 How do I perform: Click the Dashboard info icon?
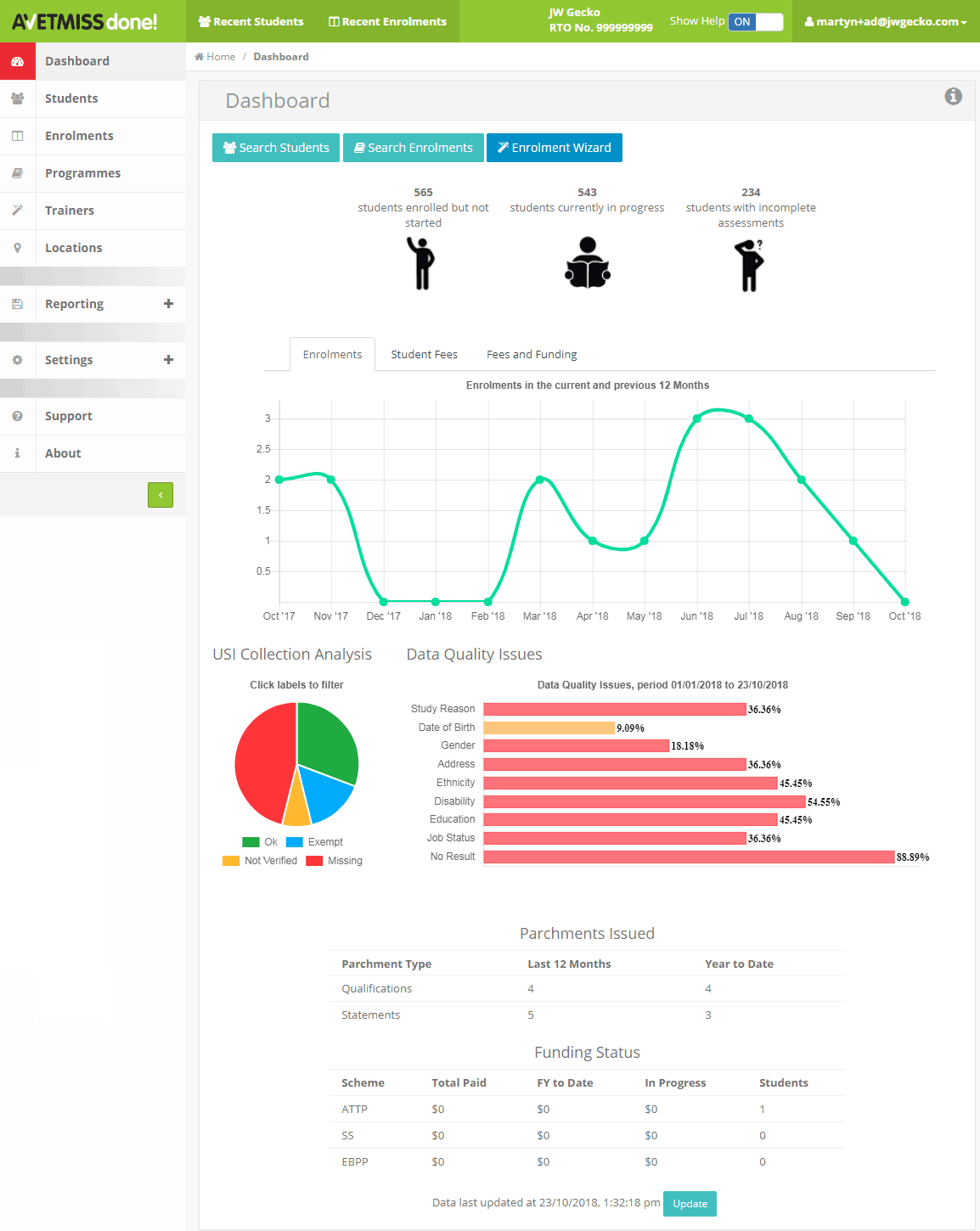tap(953, 96)
